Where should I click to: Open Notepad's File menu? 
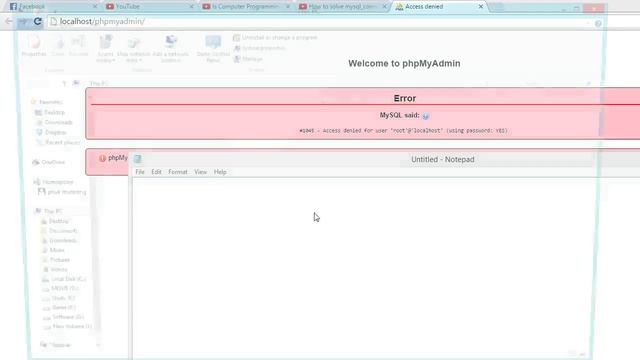140,172
